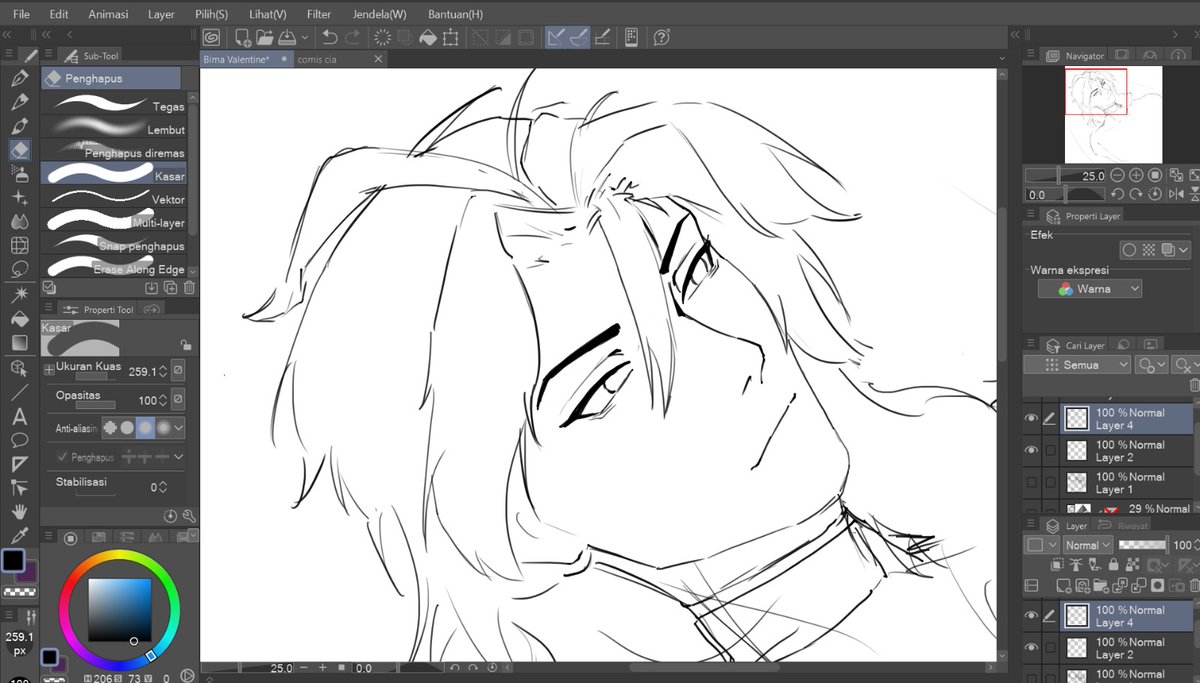
Task: Choose the Vektor eraser sub-tool
Action: pyautogui.click(x=114, y=198)
